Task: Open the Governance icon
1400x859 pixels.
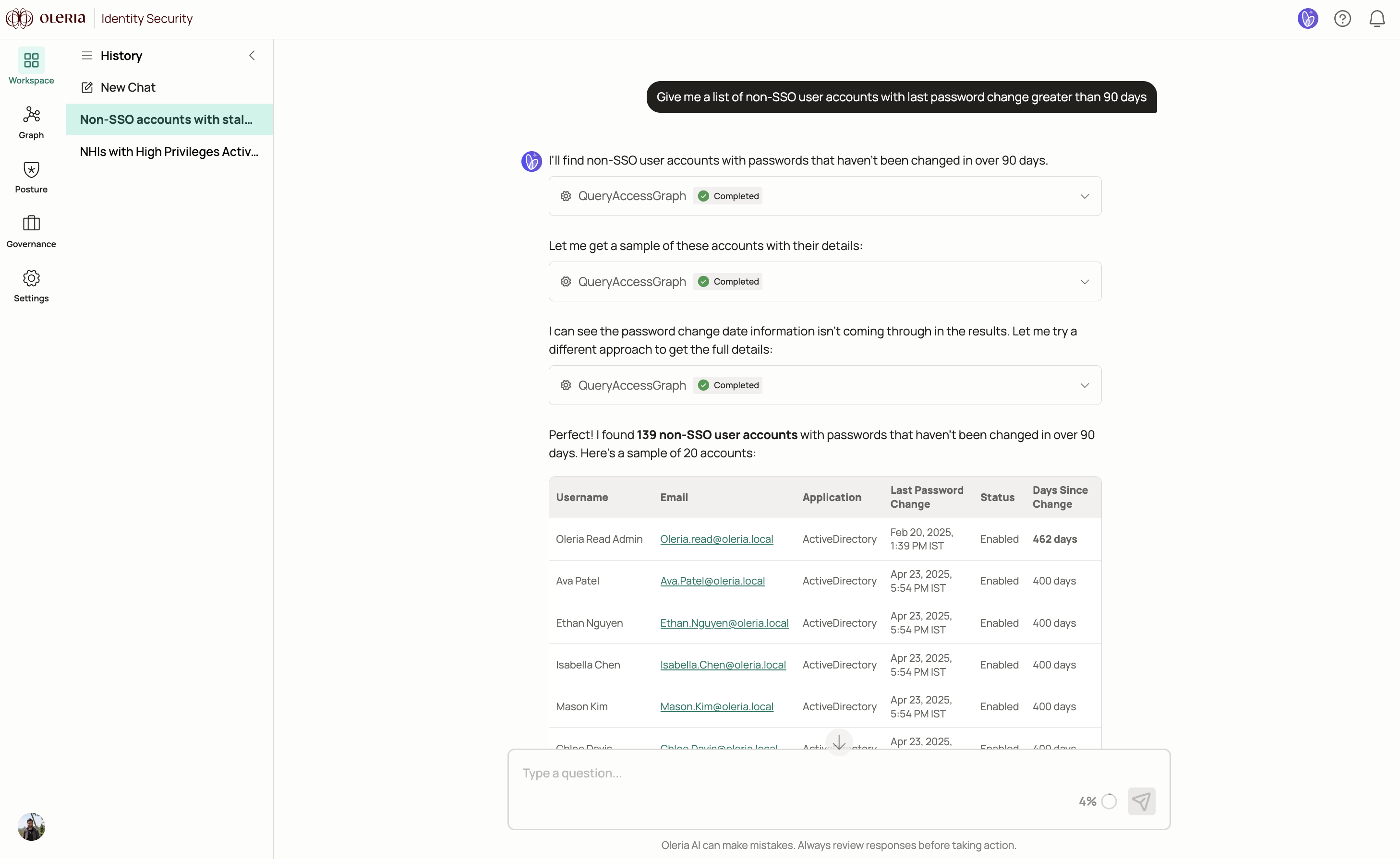Action: pos(31,223)
